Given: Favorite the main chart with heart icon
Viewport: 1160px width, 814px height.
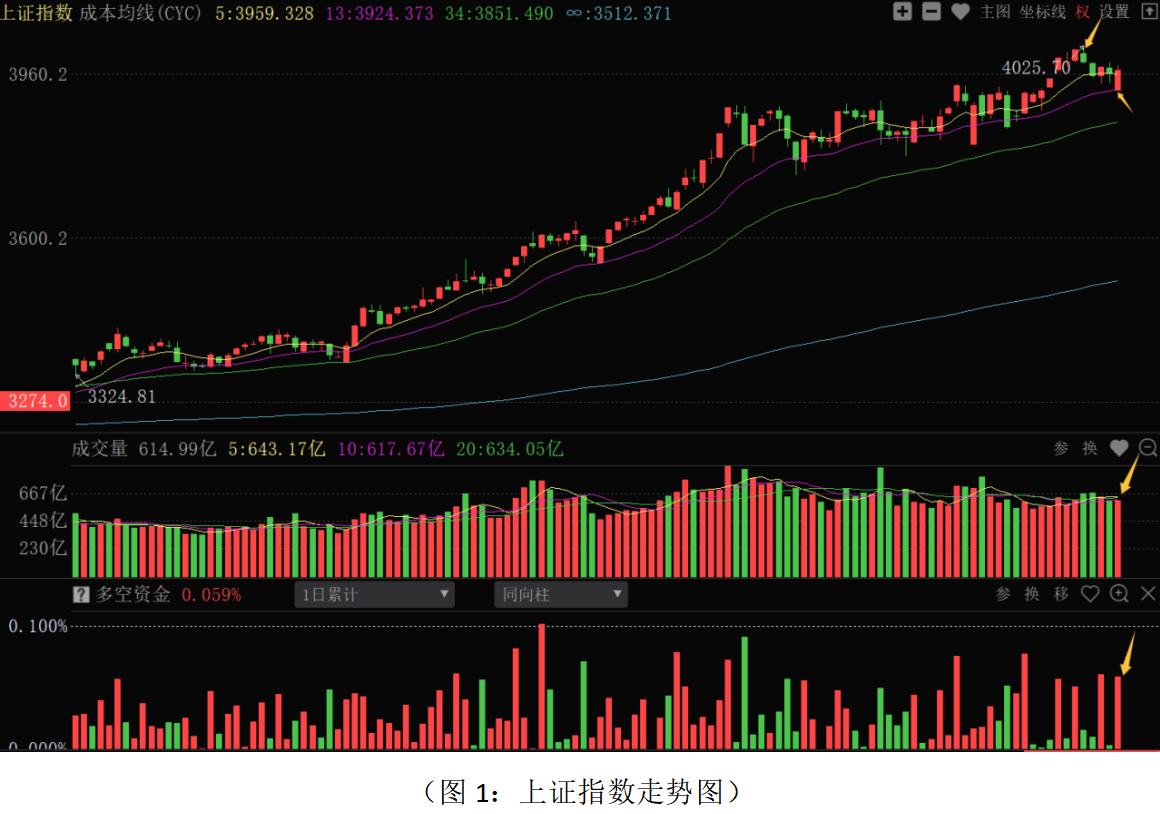Looking at the screenshot, I should [960, 12].
